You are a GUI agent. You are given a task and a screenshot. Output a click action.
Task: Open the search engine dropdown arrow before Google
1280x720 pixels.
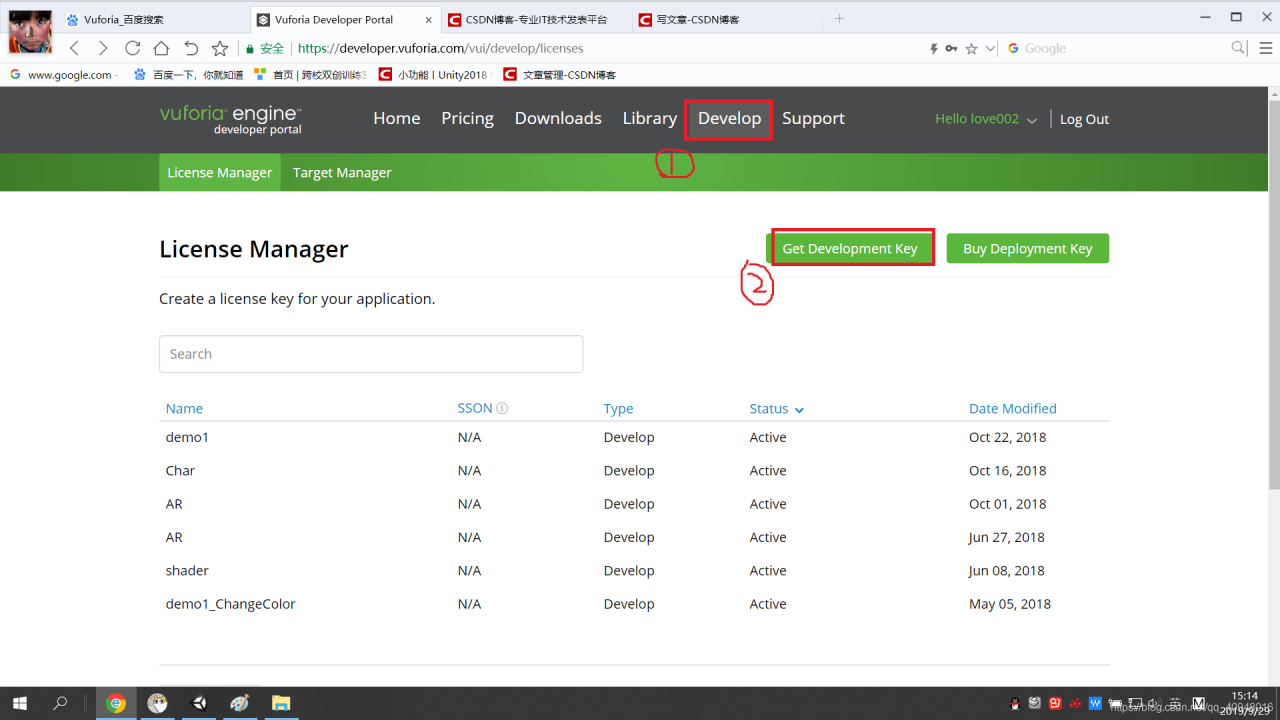tap(991, 48)
